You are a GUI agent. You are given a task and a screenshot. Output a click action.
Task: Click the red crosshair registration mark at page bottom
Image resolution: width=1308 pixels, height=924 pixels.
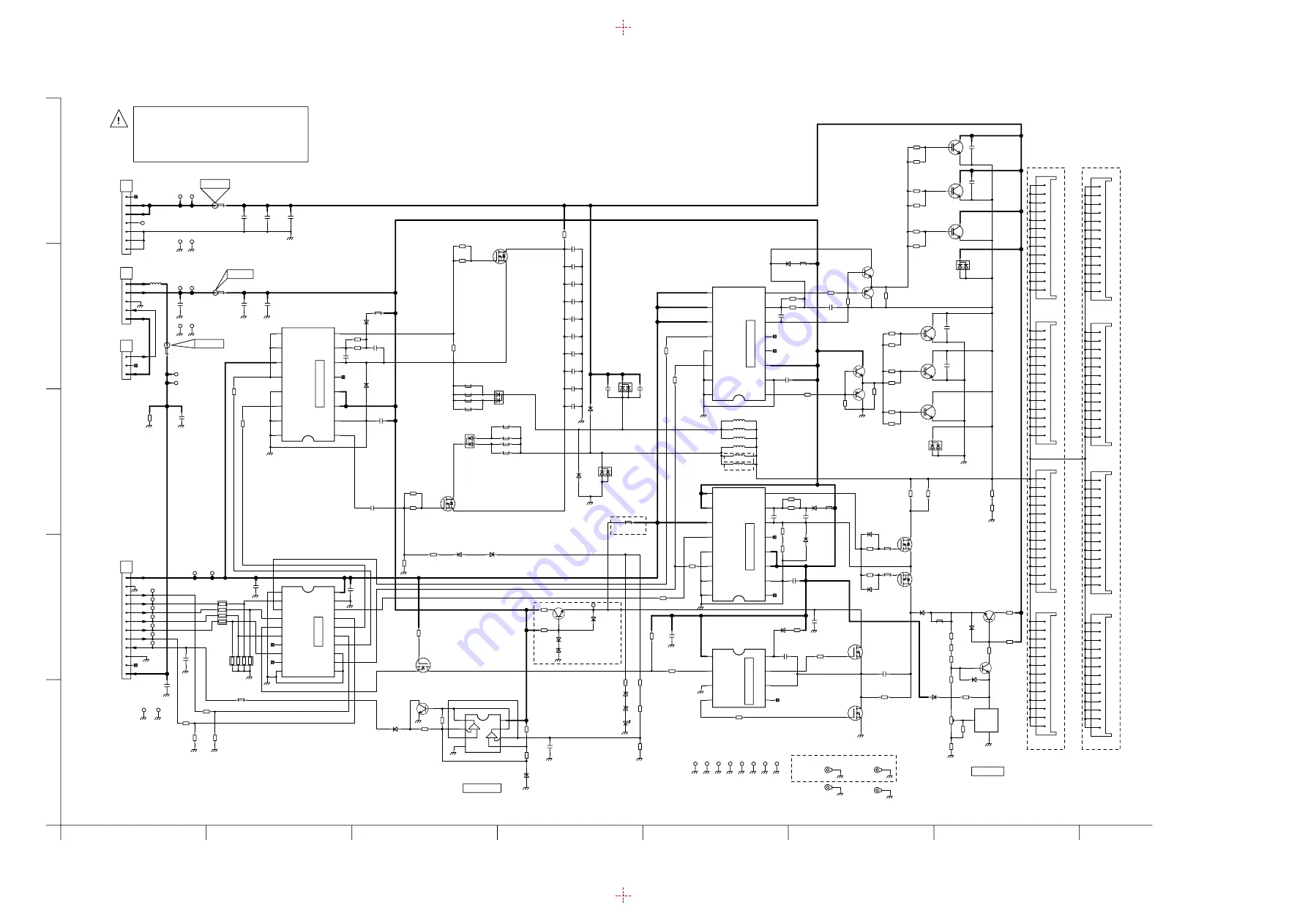pos(623,895)
